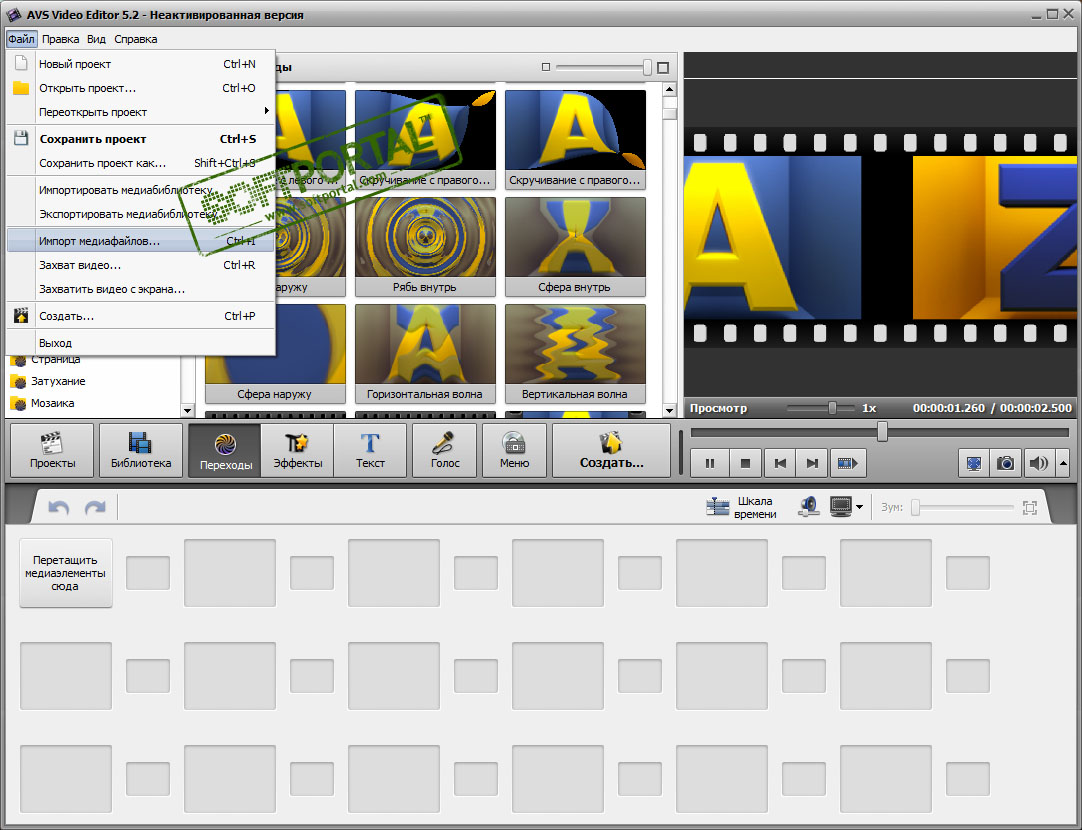1082x830 pixels.
Task: Select the Вертикальная волна transition thumbnail
Action: pos(575,353)
